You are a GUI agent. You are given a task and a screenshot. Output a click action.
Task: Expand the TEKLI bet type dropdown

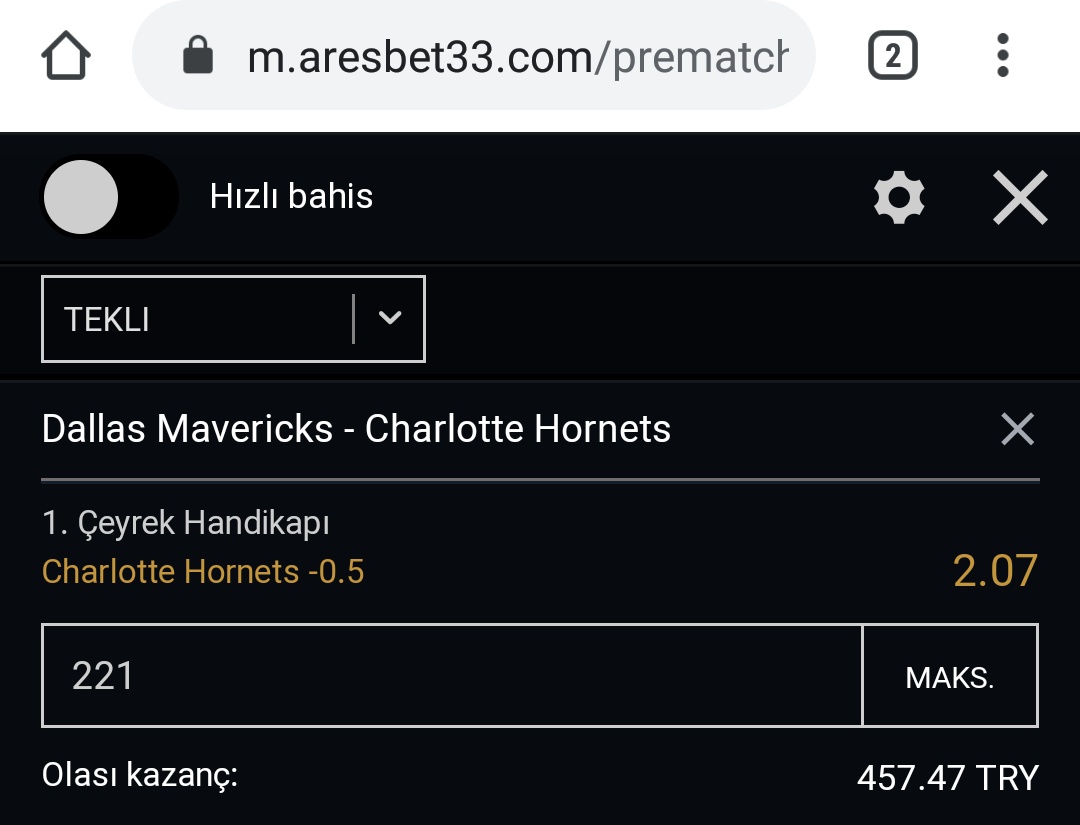click(x=233, y=319)
